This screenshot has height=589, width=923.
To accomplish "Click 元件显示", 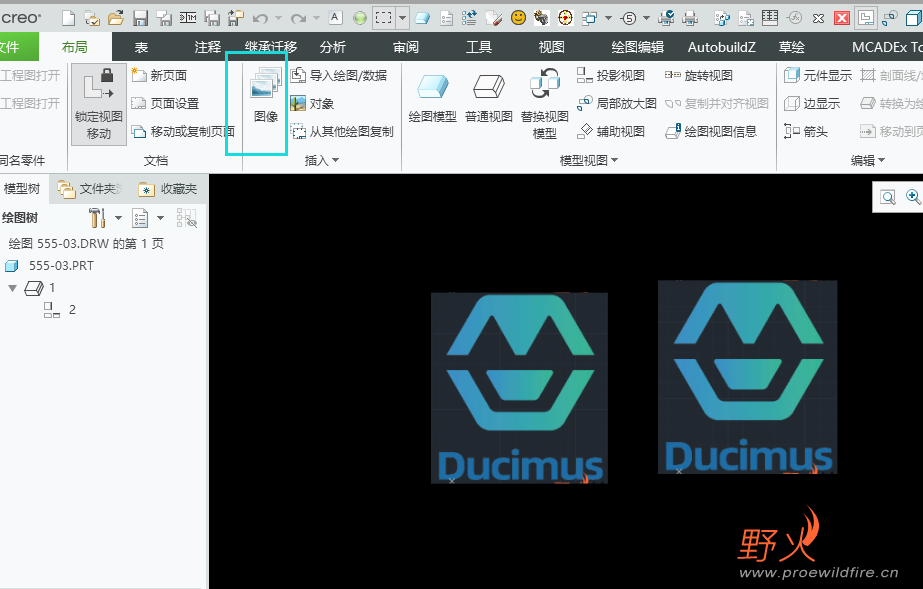I will pyautogui.click(x=818, y=75).
